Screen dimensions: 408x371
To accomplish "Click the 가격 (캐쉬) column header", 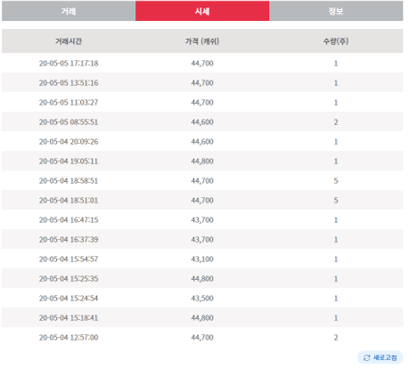I will [x=202, y=41].
